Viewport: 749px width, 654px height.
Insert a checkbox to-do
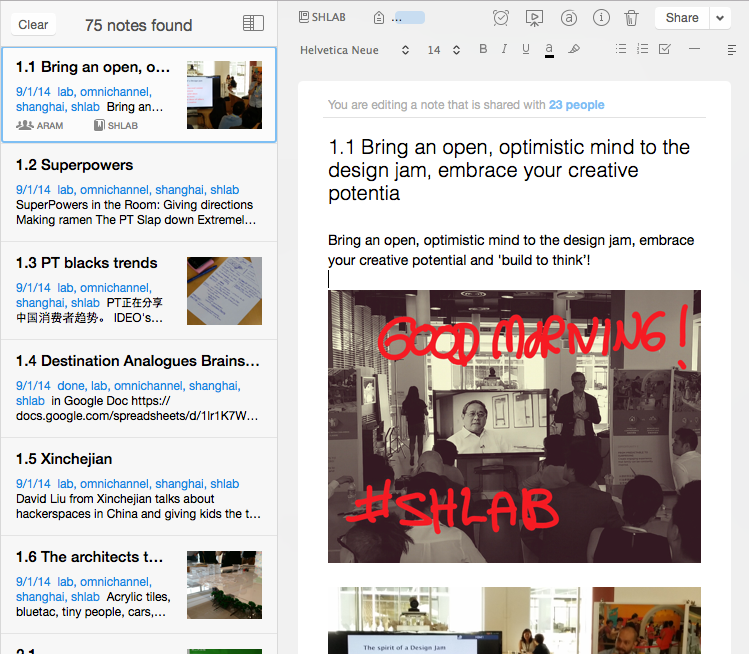click(664, 49)
